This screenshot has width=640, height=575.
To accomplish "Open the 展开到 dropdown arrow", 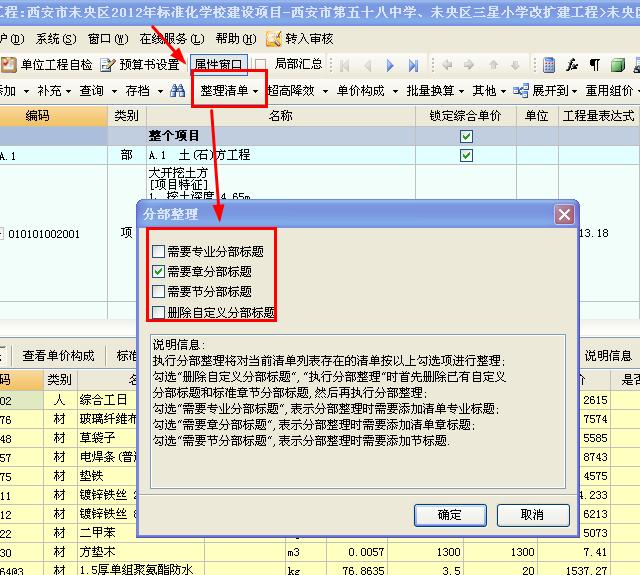I will tap(574, 91).
